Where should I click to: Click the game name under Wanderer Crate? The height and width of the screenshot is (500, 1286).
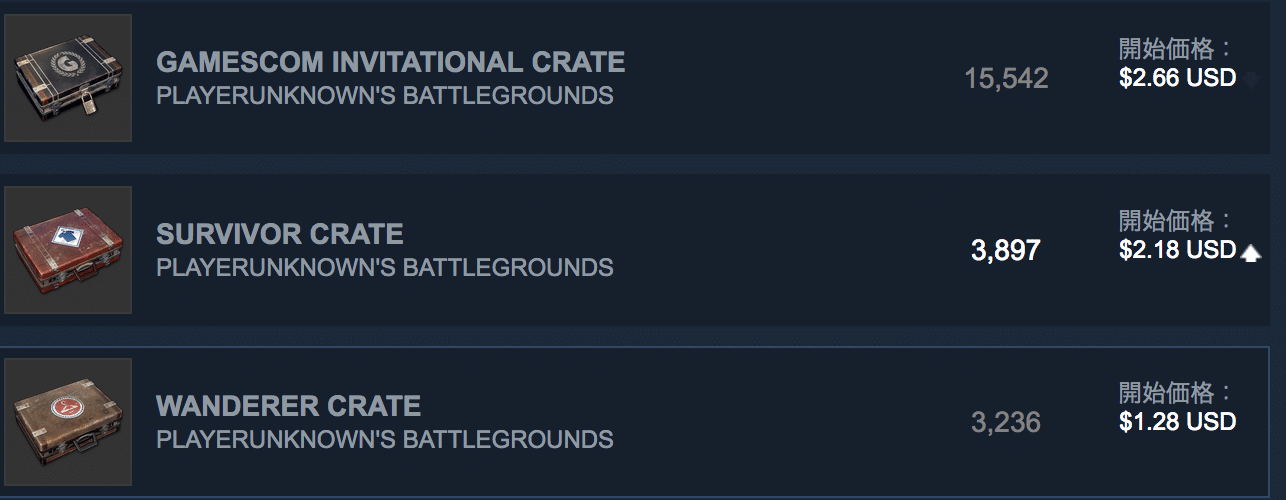[x=385, y=440]
